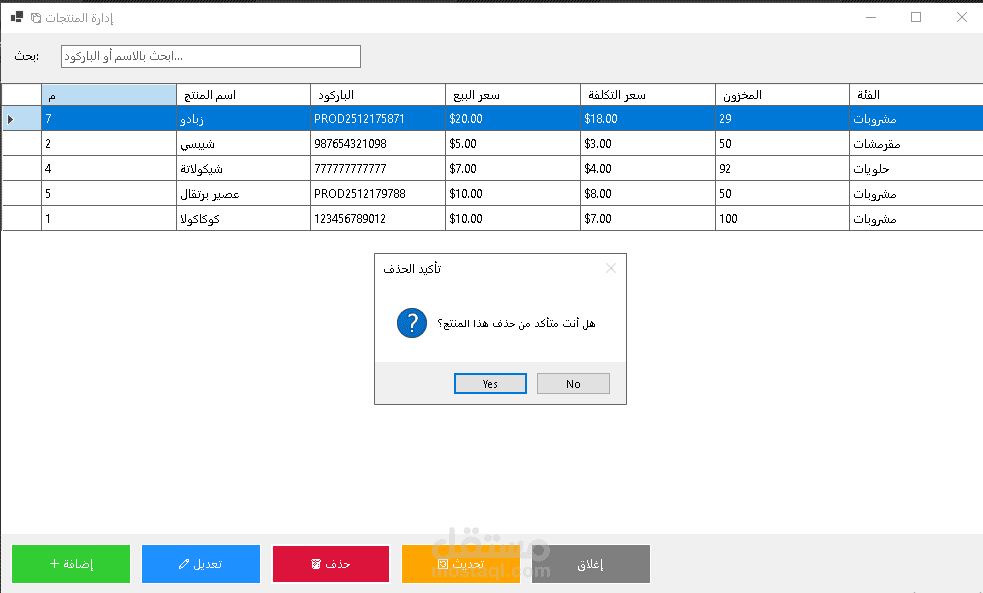Click the trash icon on حذف button

coord(316,564)
